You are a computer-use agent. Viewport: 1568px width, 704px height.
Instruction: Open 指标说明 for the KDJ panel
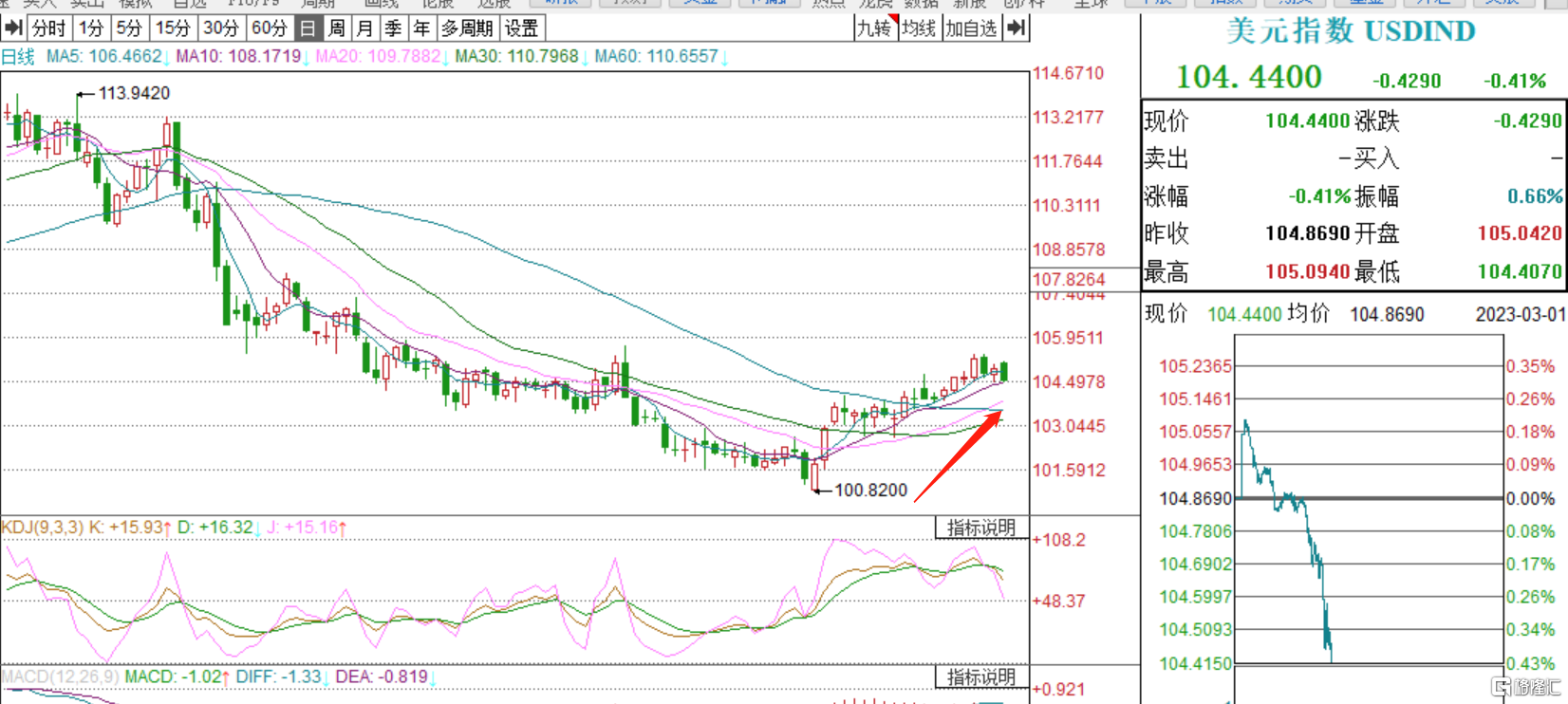point(982,528)
